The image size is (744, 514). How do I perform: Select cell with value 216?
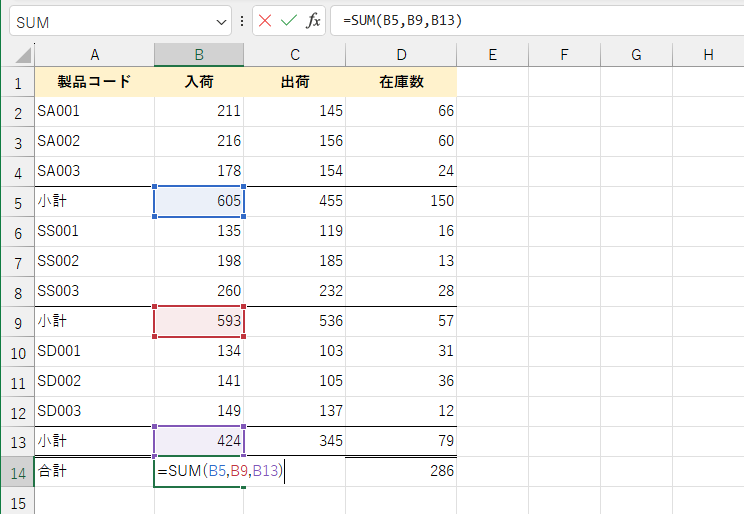[x=199, y=141]
